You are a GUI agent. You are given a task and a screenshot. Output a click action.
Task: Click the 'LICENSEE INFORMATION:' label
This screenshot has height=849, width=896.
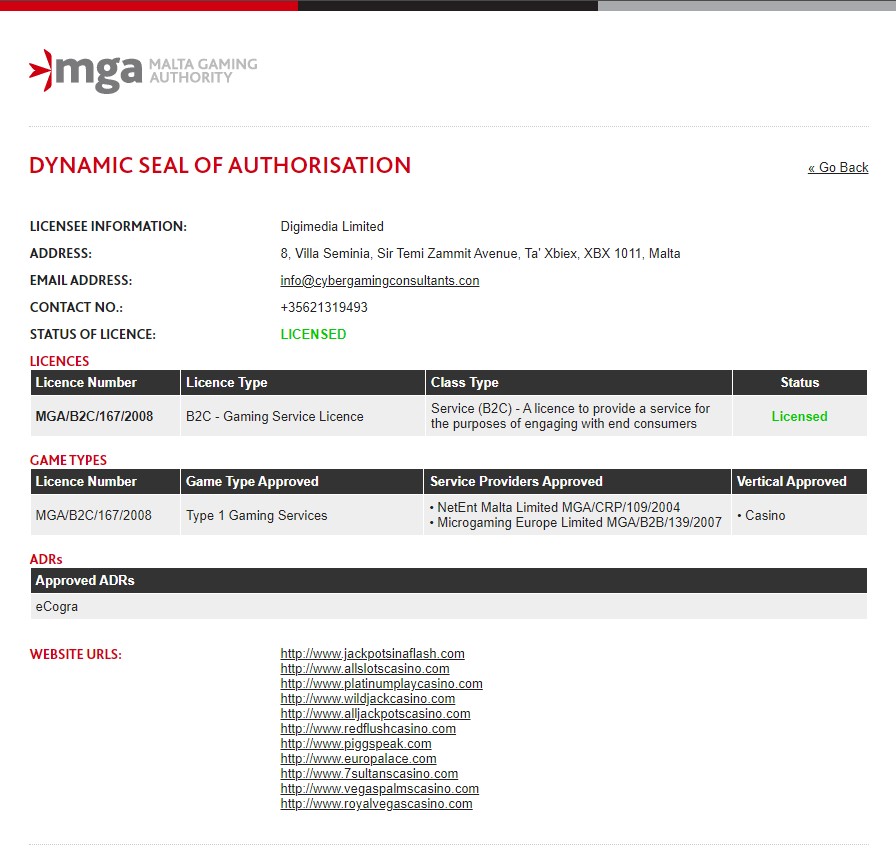pos(108,226)
